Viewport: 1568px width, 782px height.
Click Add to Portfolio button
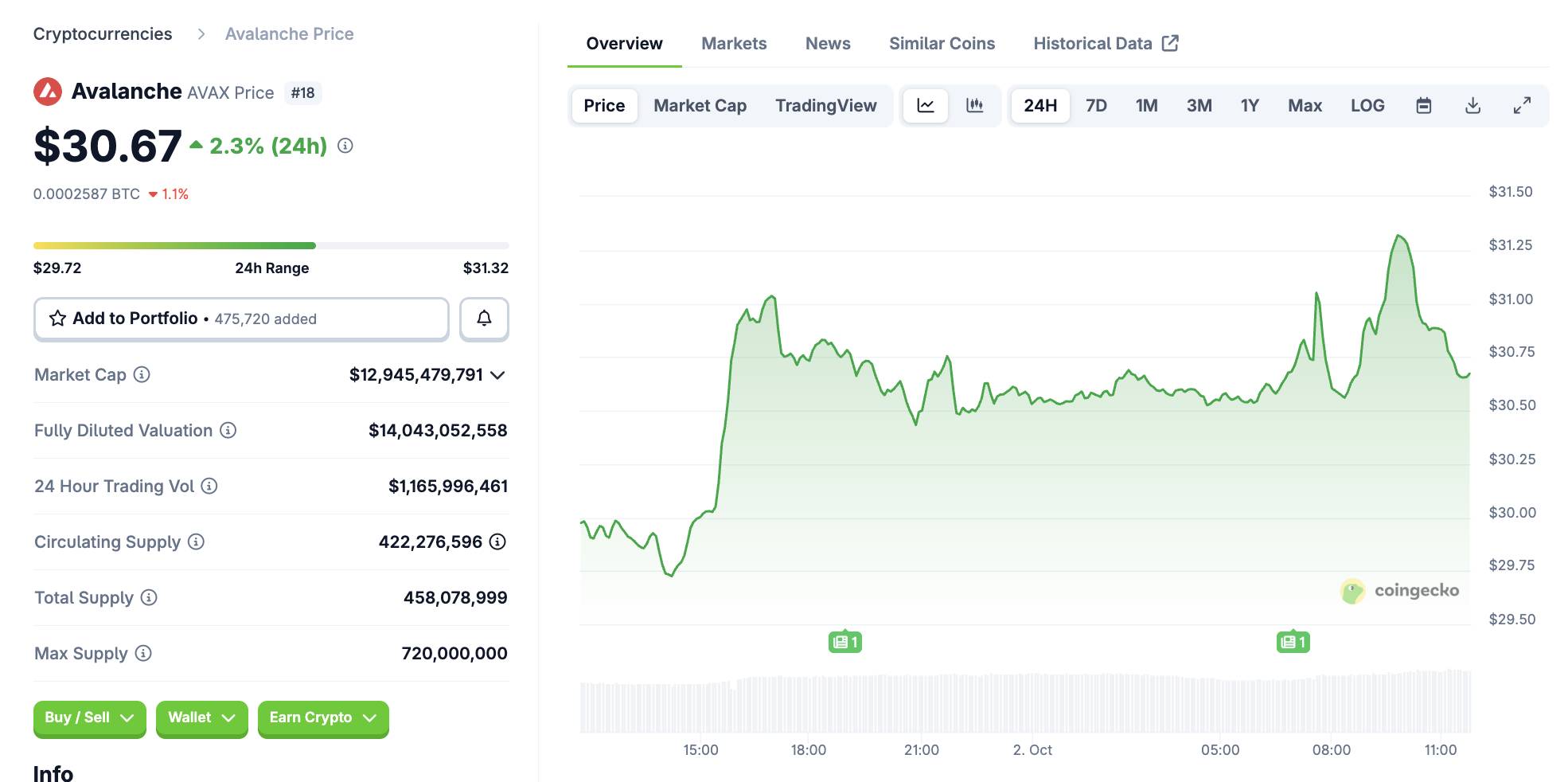coord(241,319)
